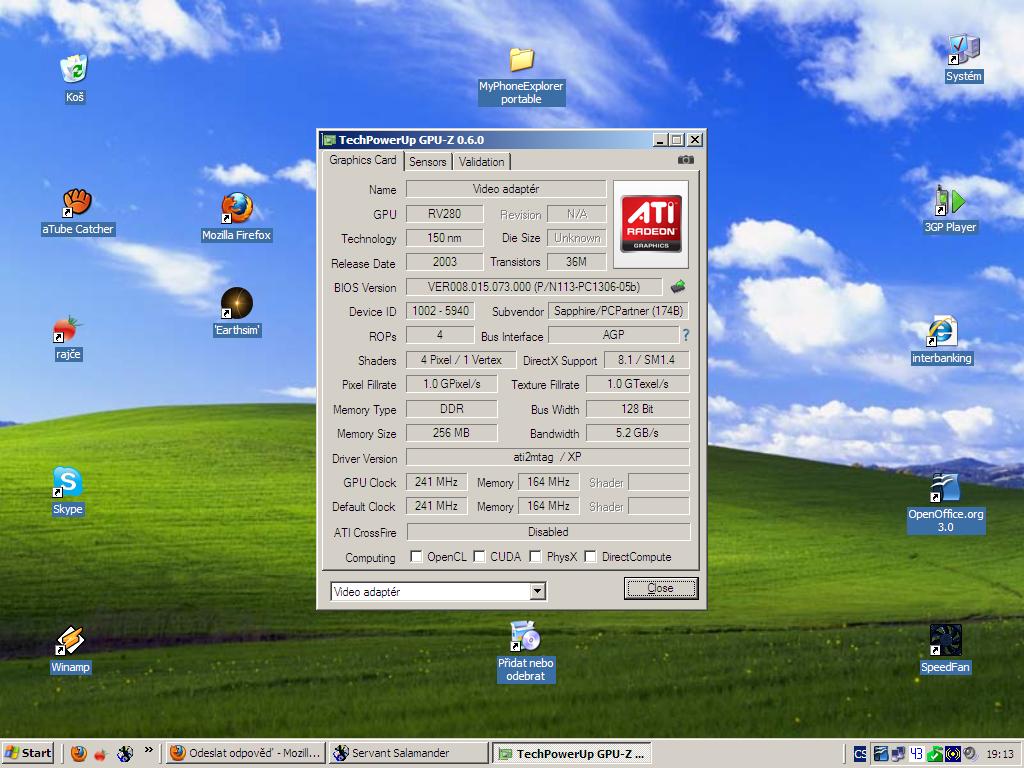Click the Driver Version field
Image resolution: width=1024 pixels, height=768 pixels.
[547, 457]
